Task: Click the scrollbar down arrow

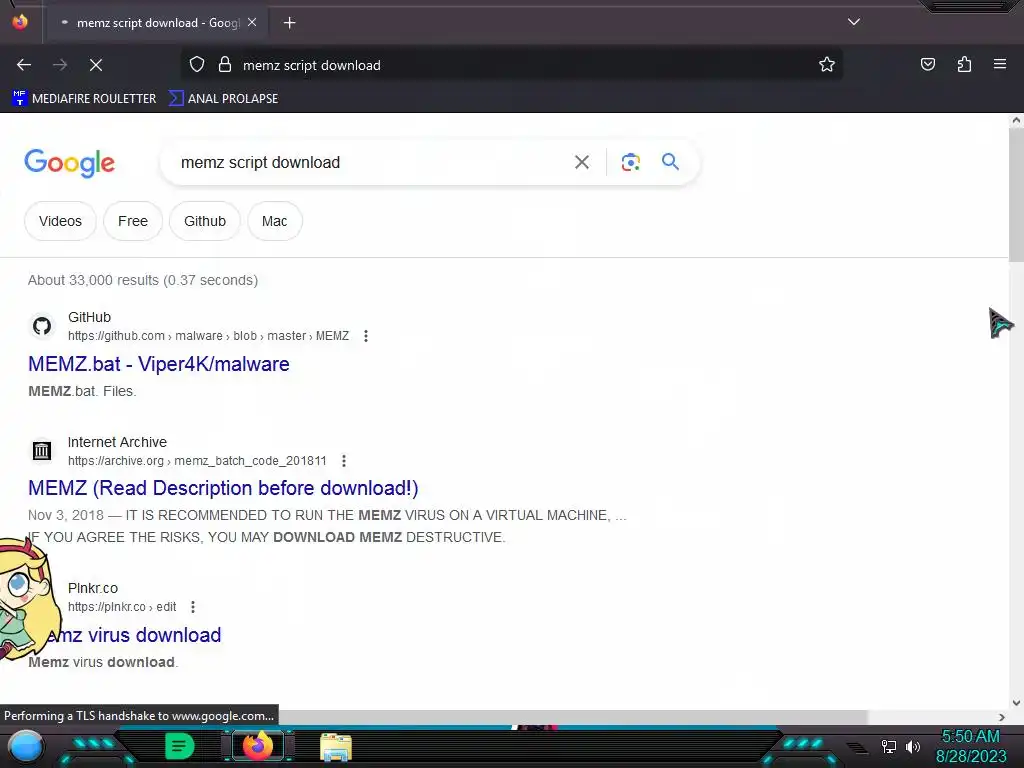Action: (1016, 703)
